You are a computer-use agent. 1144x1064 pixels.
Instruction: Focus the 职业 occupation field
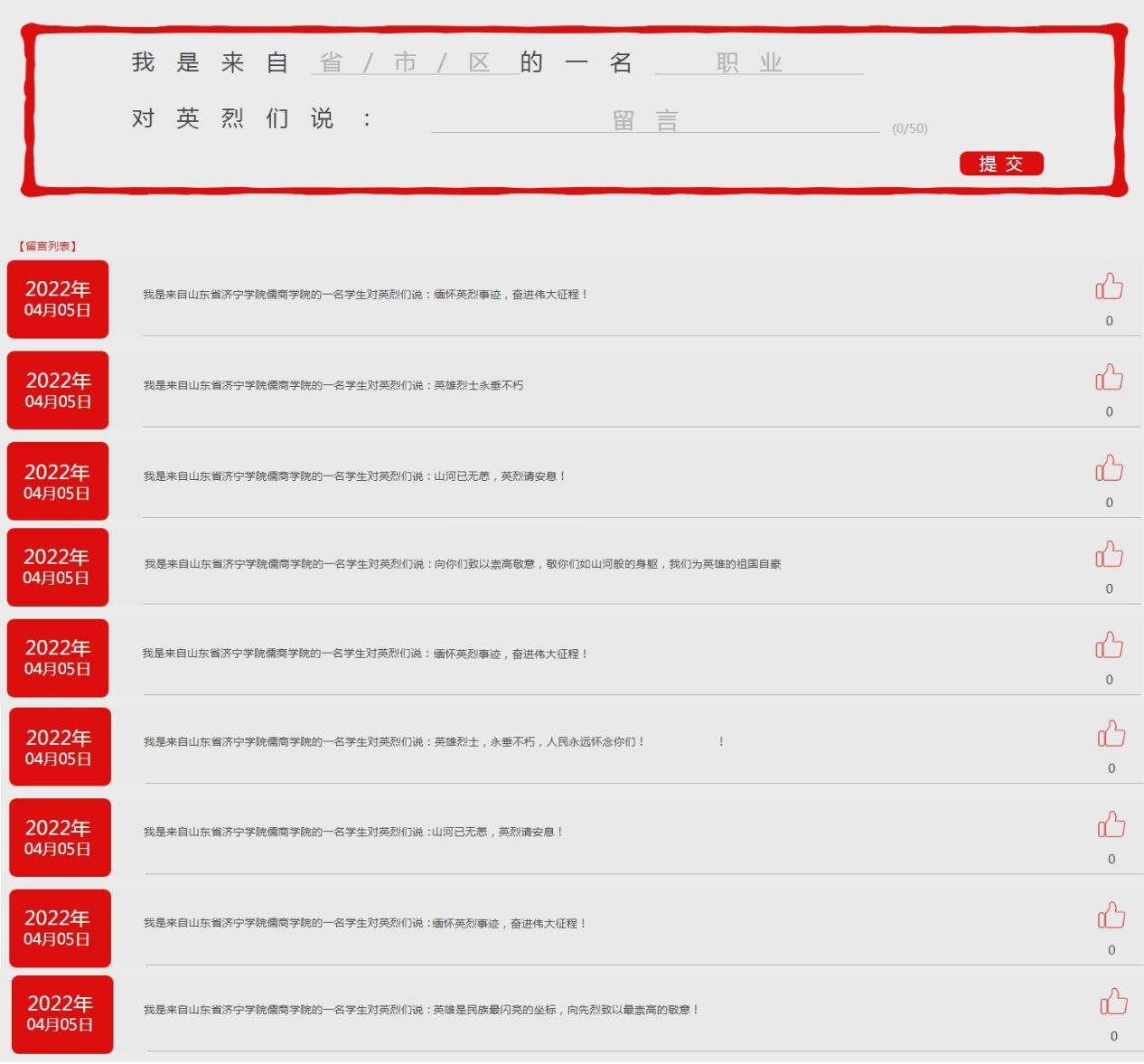pyautogui.click(x=759, y=62)
